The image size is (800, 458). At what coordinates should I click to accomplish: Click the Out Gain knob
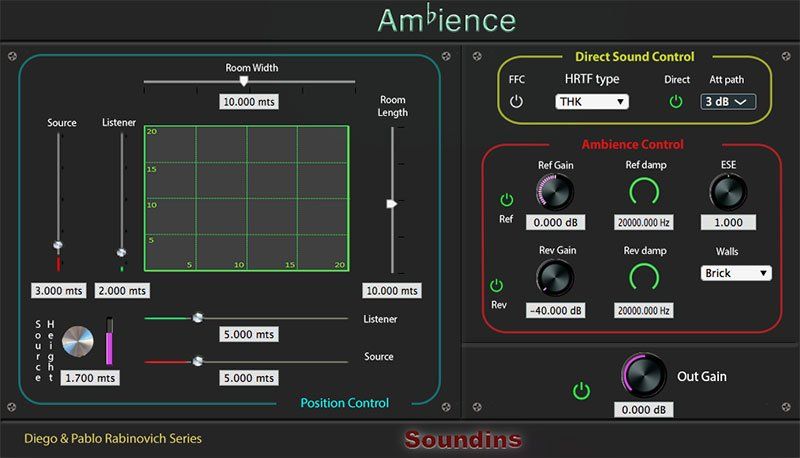[x=644, y=375]
